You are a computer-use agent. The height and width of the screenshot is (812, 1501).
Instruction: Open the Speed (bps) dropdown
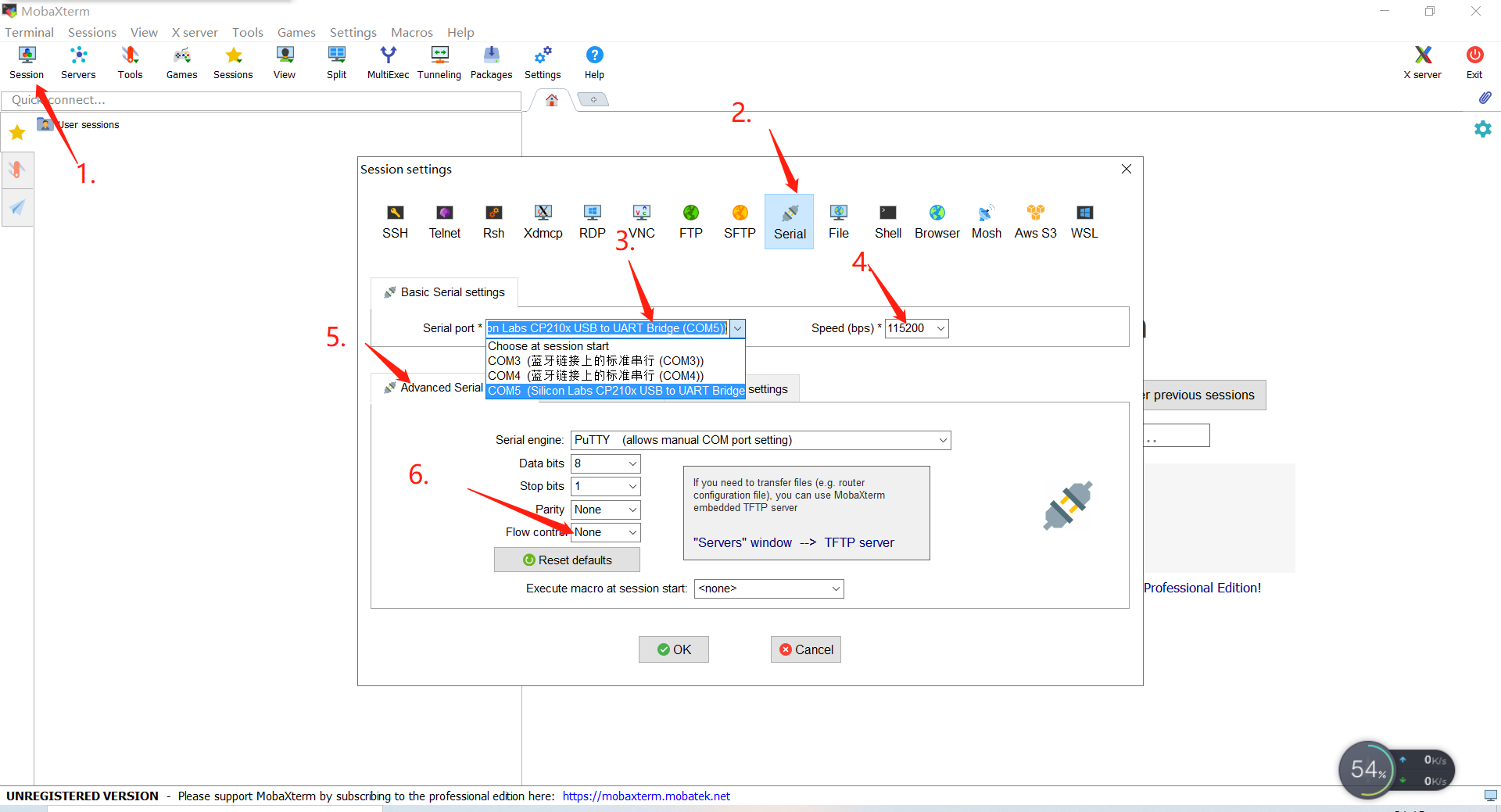tap(940, 328)
